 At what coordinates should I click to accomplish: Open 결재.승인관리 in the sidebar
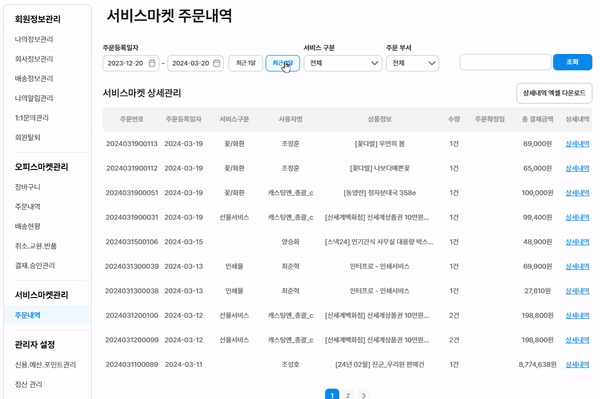pyautogui.click(x=35, y=265)
